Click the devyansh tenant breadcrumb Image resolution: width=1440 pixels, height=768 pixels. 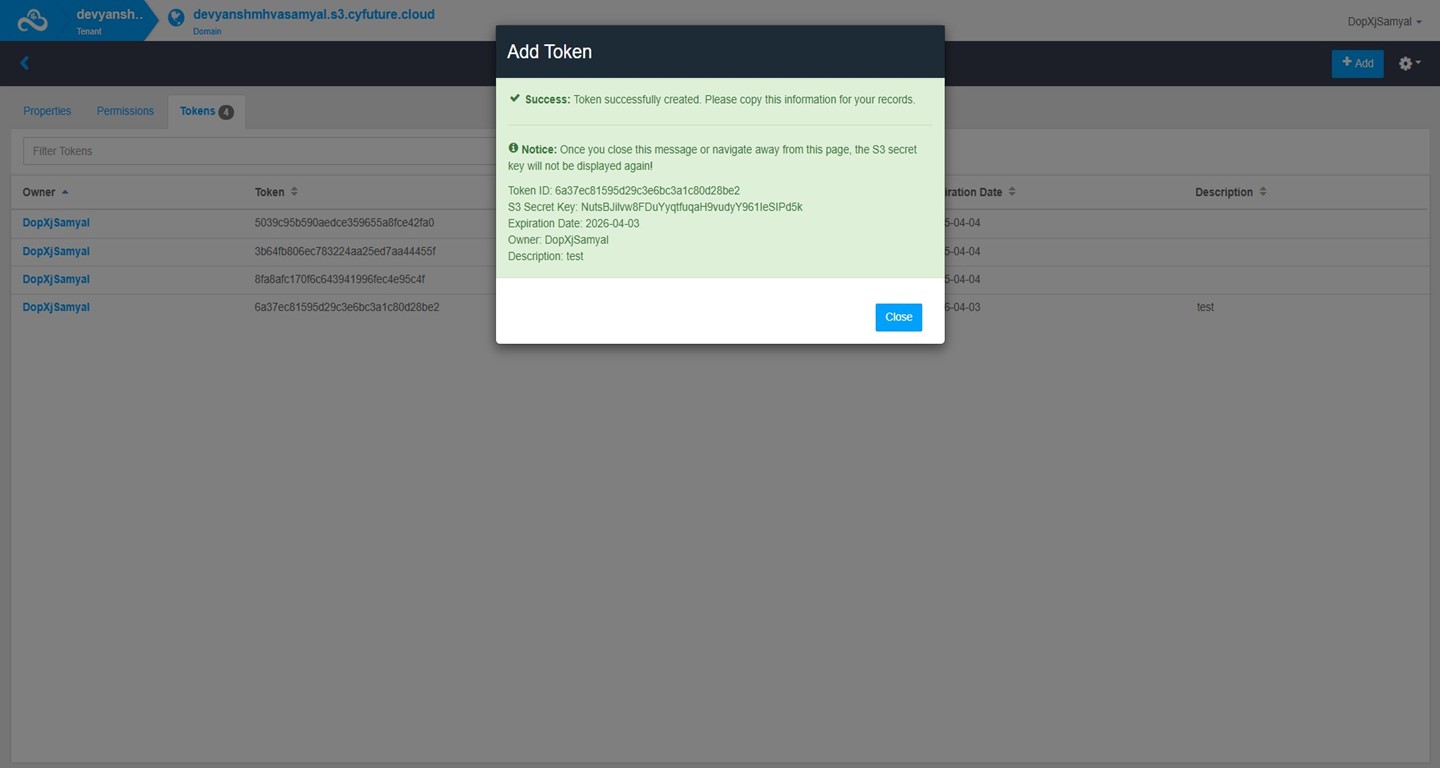109,15
